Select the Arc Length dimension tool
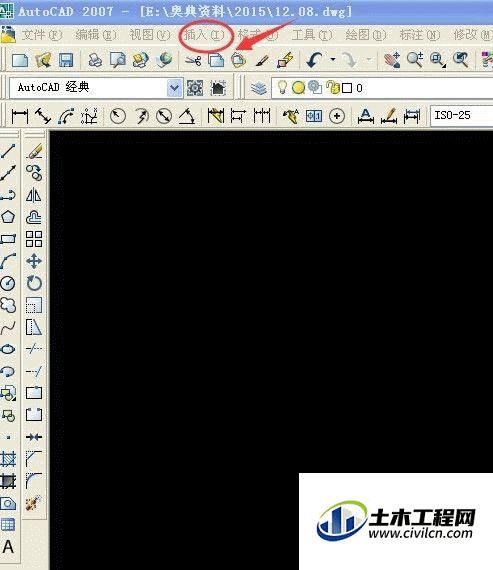Screen dimensions: 493x570 [x=67, y=116]
